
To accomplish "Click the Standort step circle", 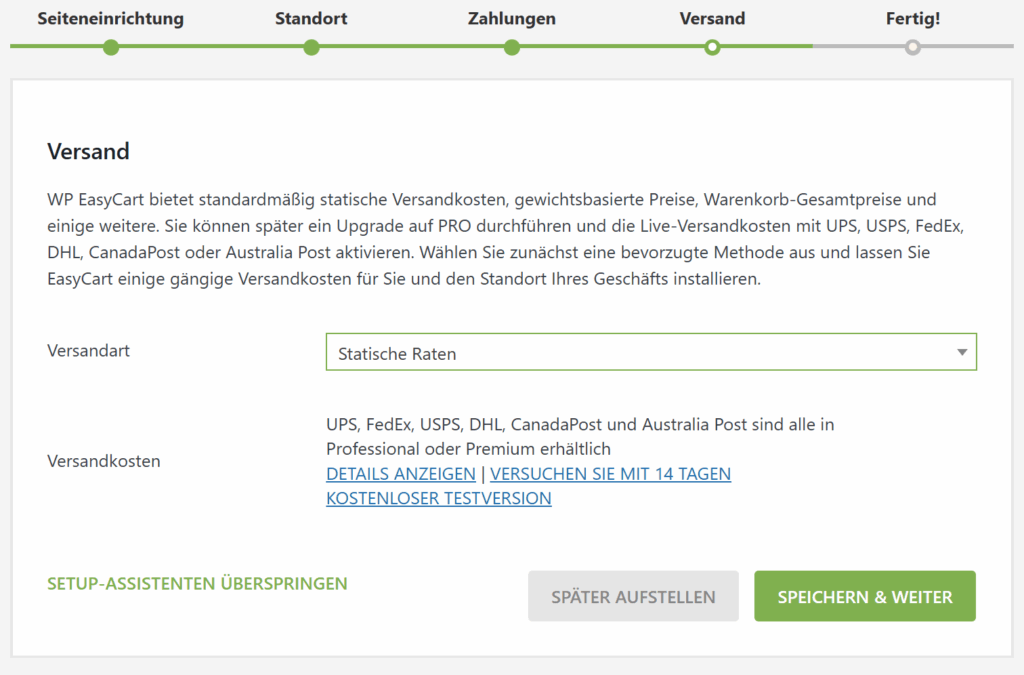I will (311, 47).
